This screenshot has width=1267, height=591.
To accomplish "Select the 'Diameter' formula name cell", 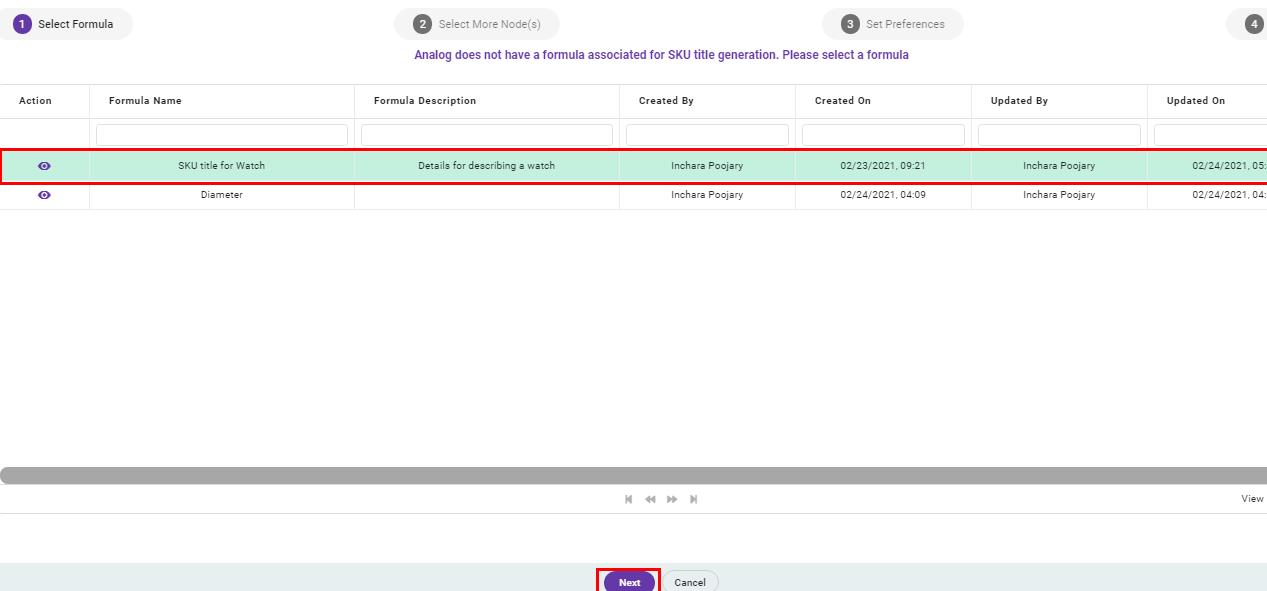I will [222, 195].
